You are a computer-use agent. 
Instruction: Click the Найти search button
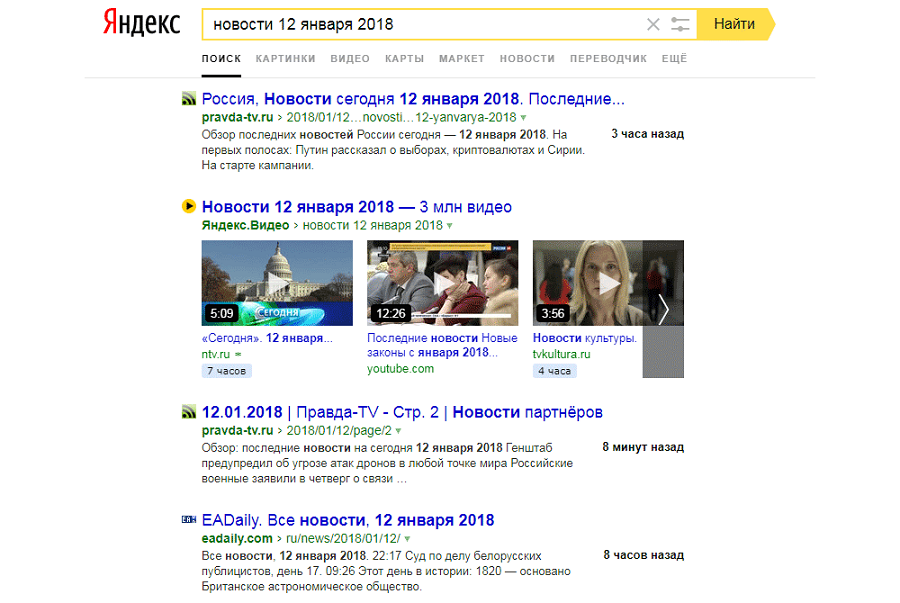735,24
